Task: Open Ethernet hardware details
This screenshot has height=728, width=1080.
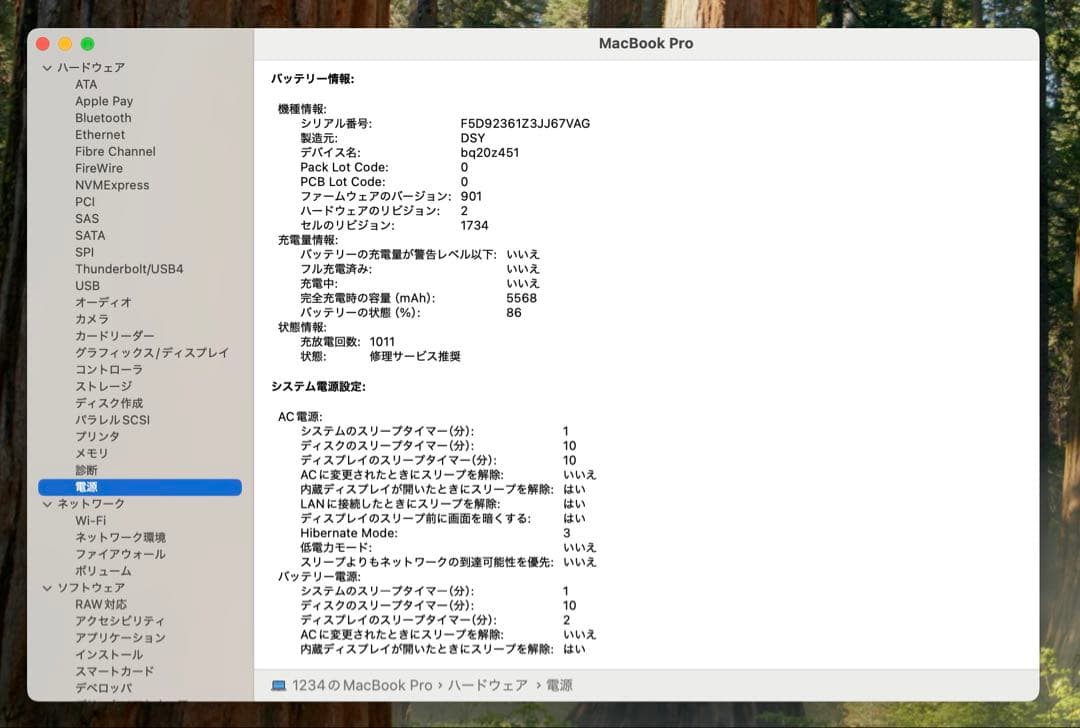Action: tap(99, 134)
